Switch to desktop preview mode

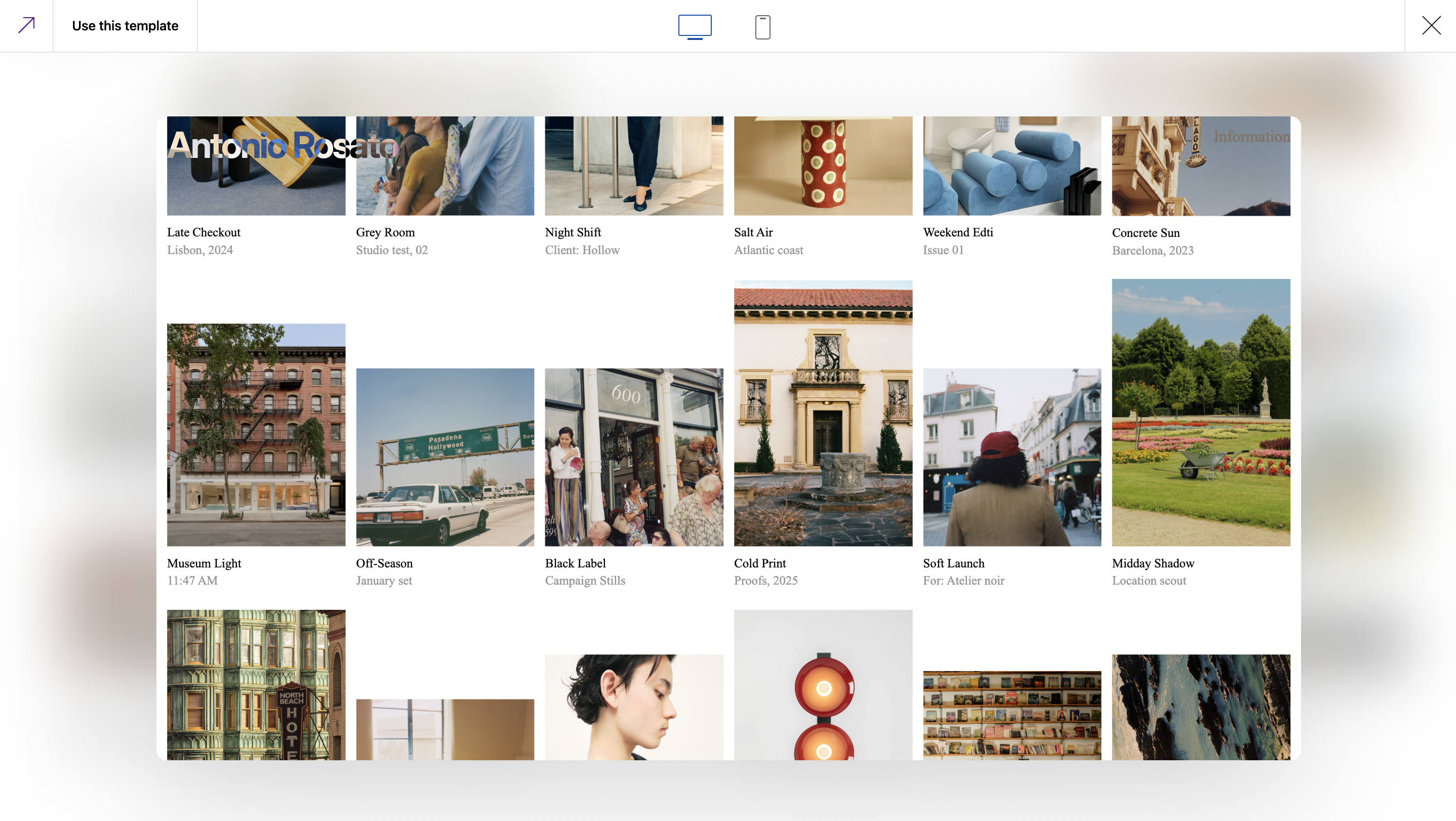695,26
